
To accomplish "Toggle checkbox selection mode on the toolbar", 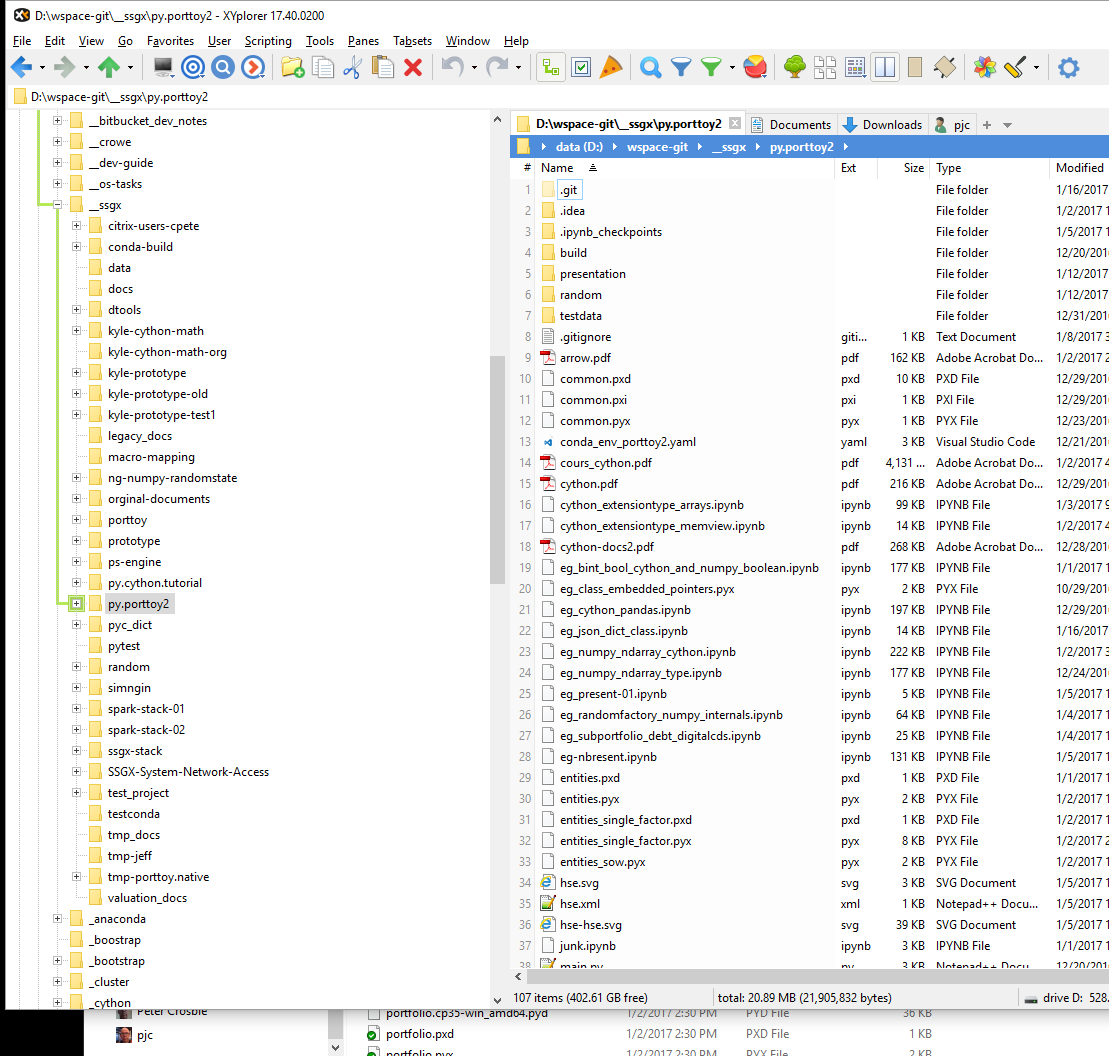I will (580, 68).
